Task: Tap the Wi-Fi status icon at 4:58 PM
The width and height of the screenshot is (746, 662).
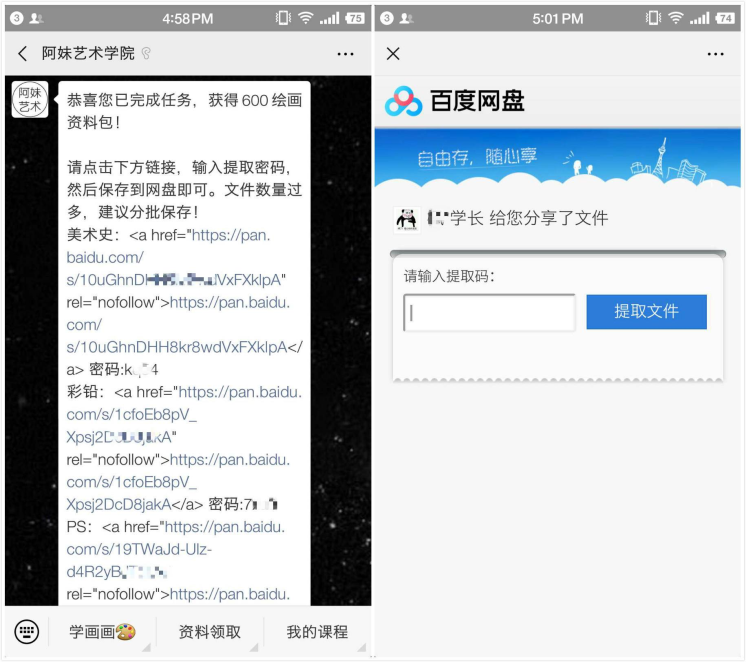Action: pyautogui.click(x=305, y=18)
